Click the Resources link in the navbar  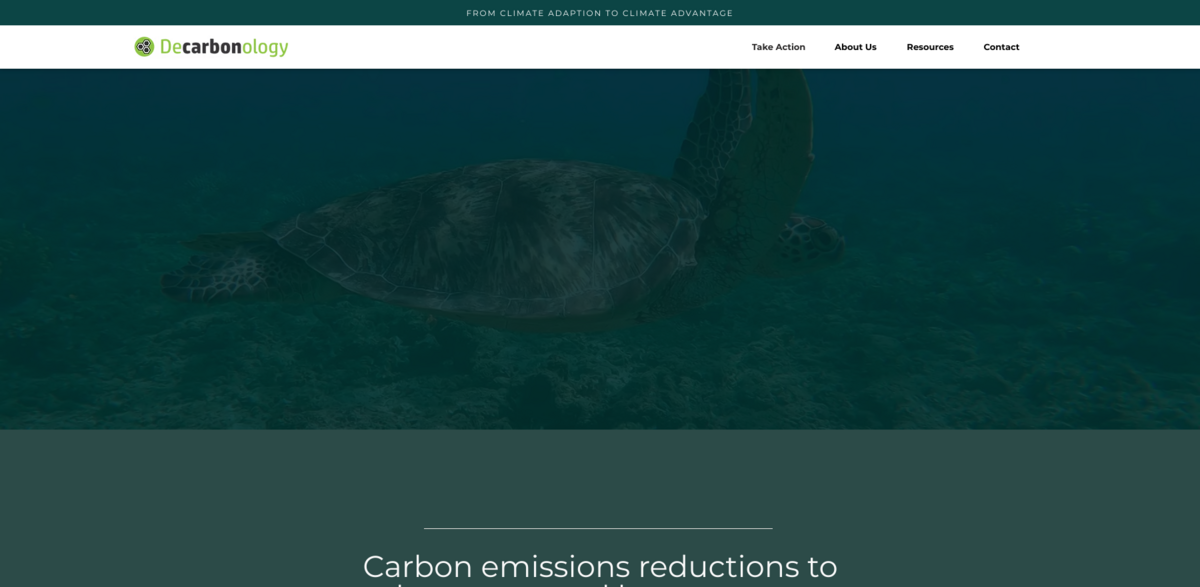point(929,46)
